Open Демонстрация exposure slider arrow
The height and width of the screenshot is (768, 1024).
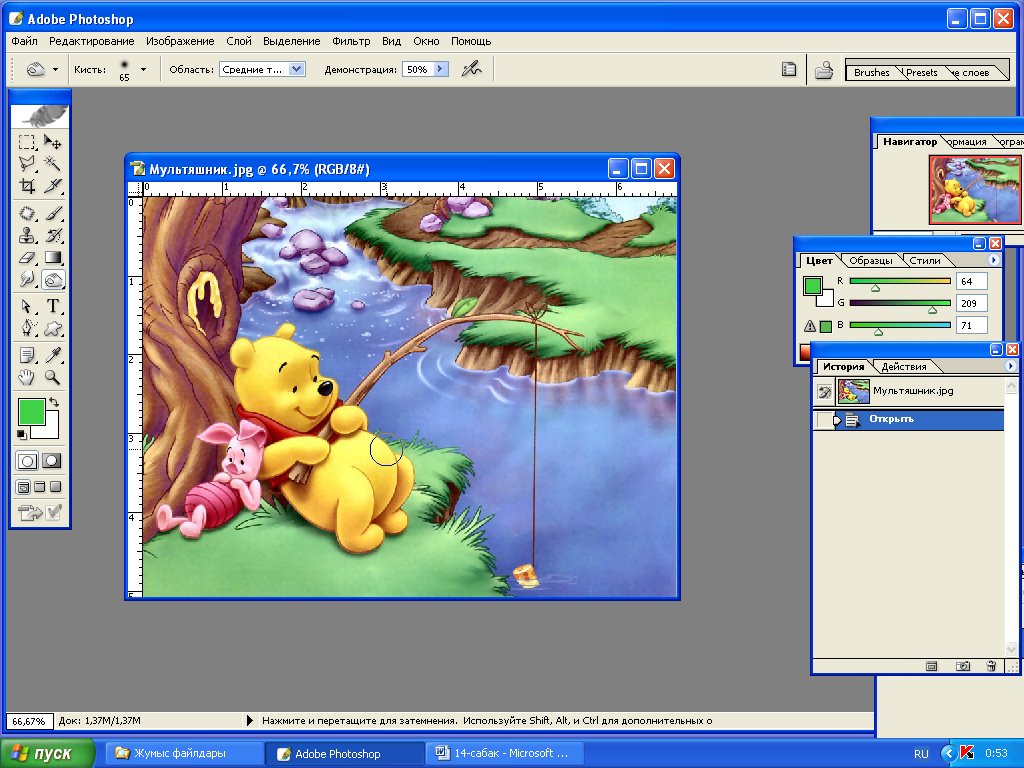pyautogui.click(x=441, y=69)
